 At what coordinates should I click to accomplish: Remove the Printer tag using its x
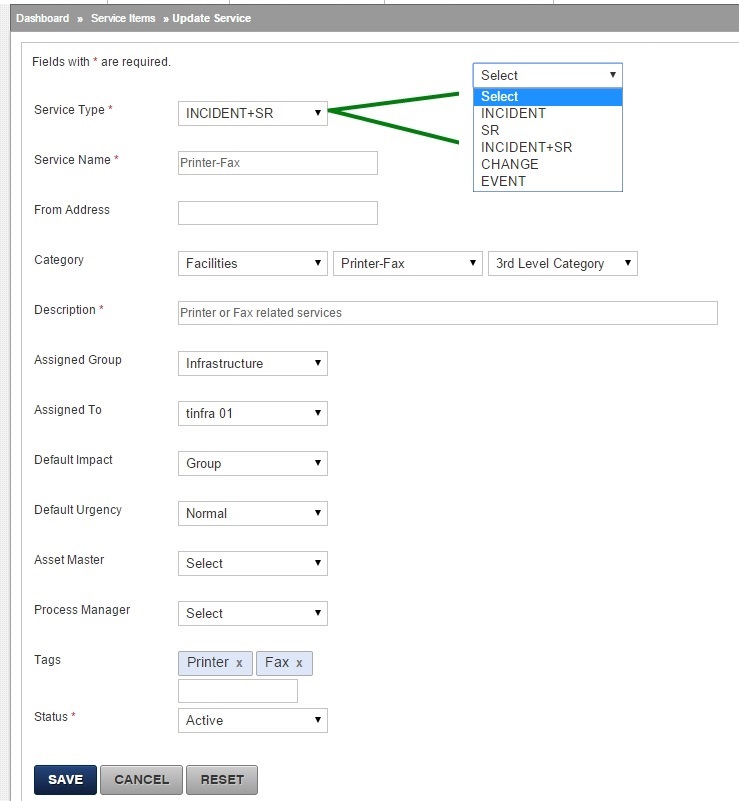pyautogui.click(x=239, y=663)
